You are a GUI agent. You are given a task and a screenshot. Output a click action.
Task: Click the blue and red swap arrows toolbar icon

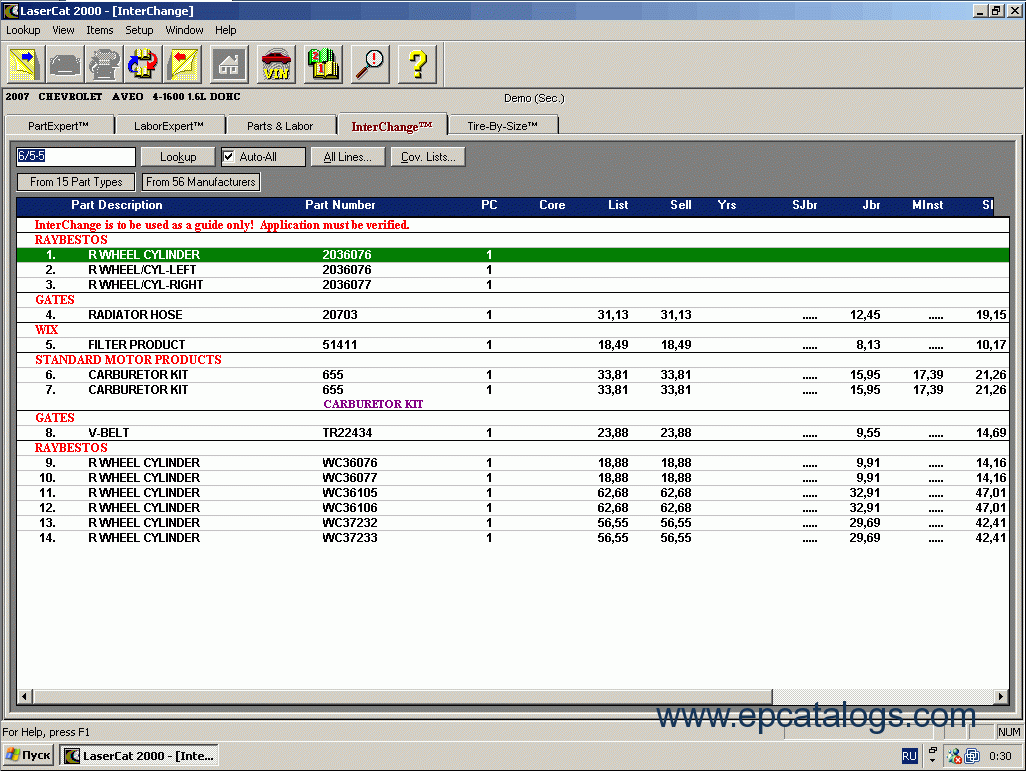click(x=143, y=64)
